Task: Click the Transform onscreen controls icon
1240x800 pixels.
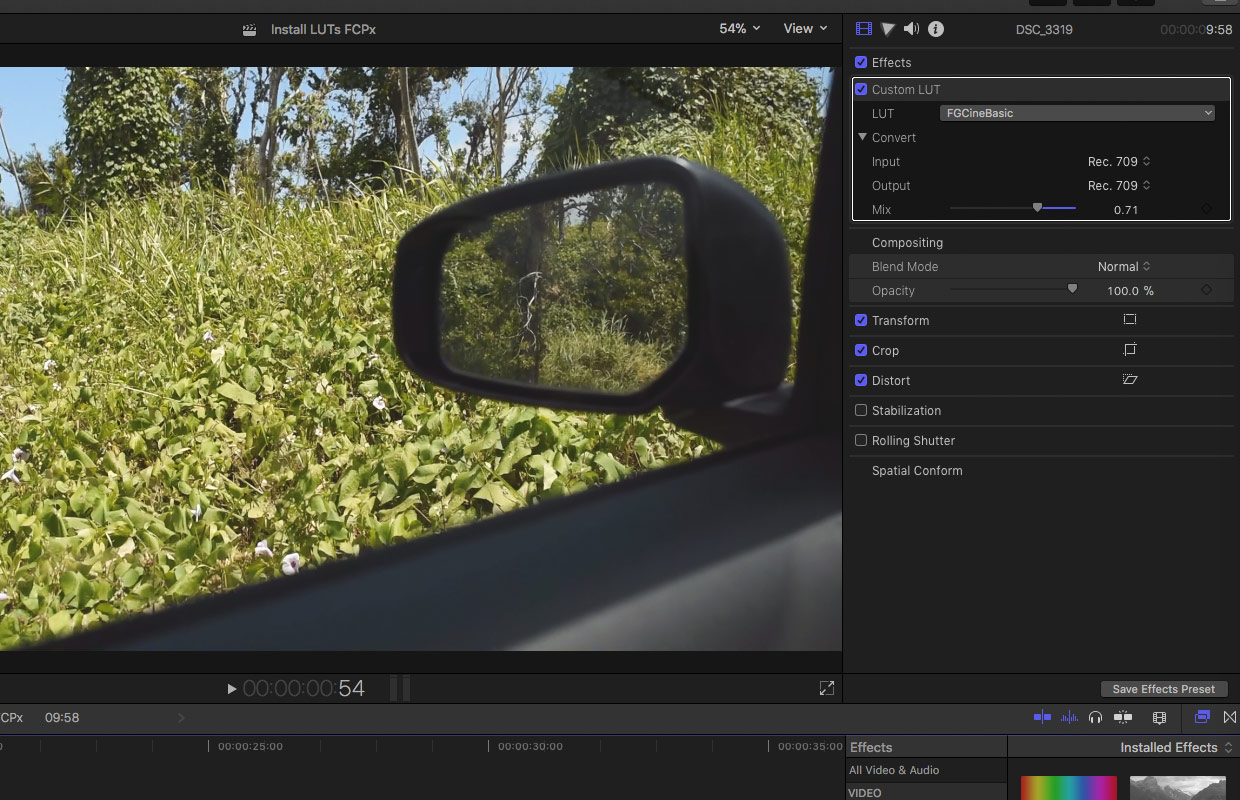Action: [1130, 320]
